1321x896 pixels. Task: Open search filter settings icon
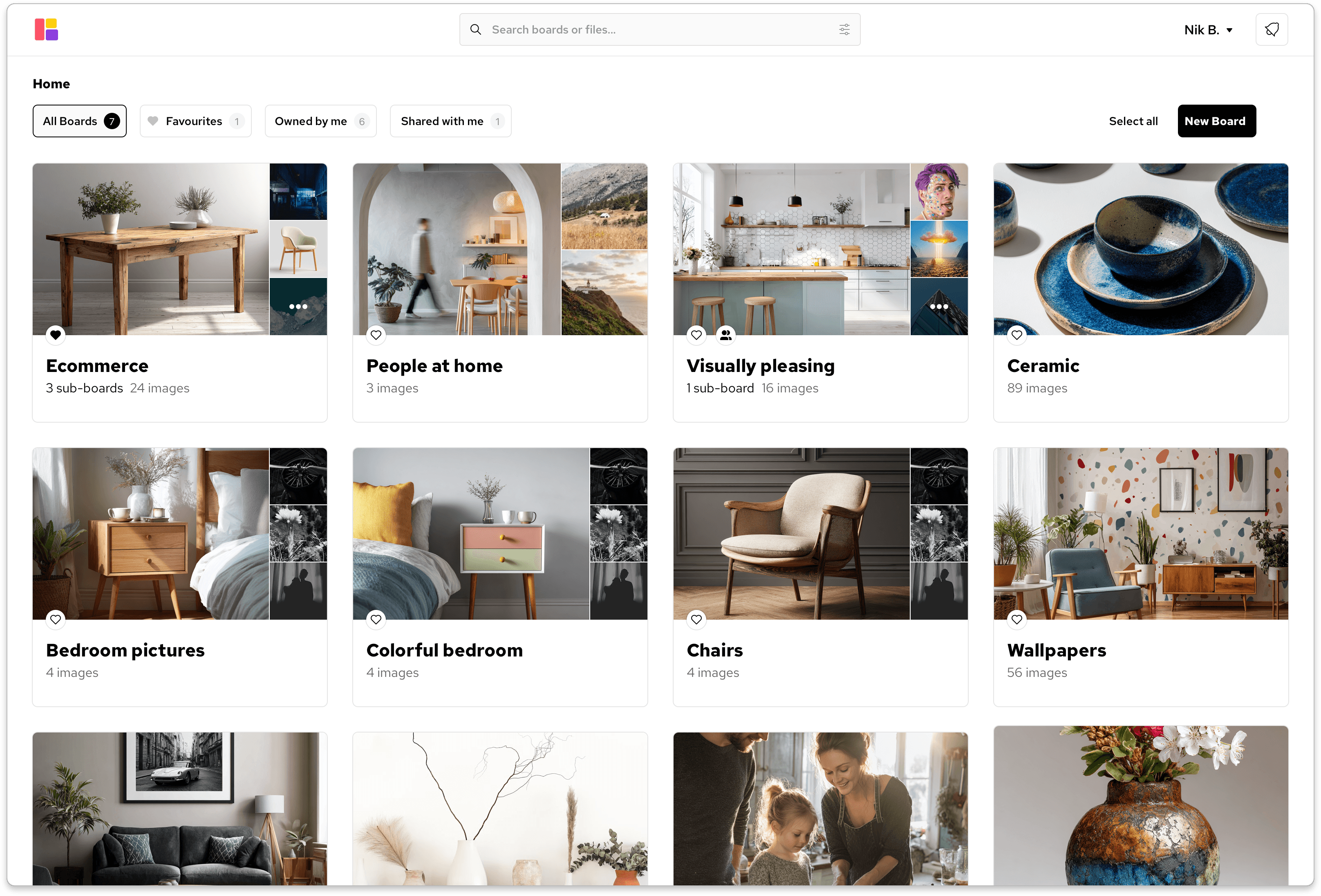pyautogui.click(x=844, y=29)
